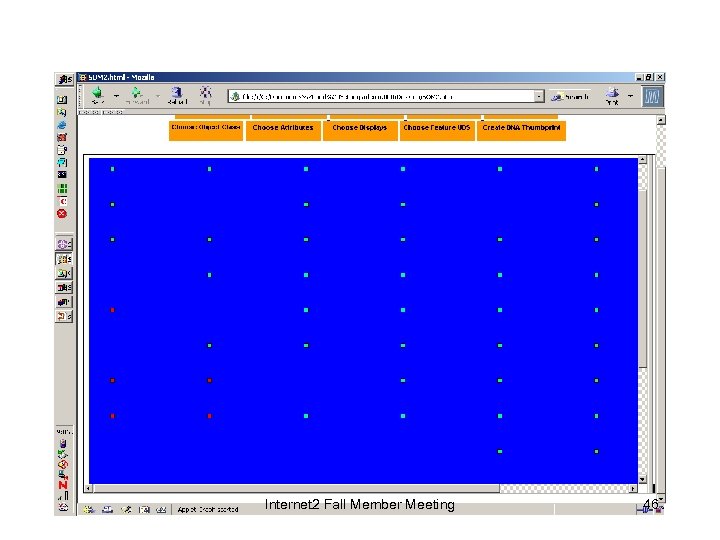Stop page loading with the Stop icon
This screenshot has width=720, height=540.
205,95
